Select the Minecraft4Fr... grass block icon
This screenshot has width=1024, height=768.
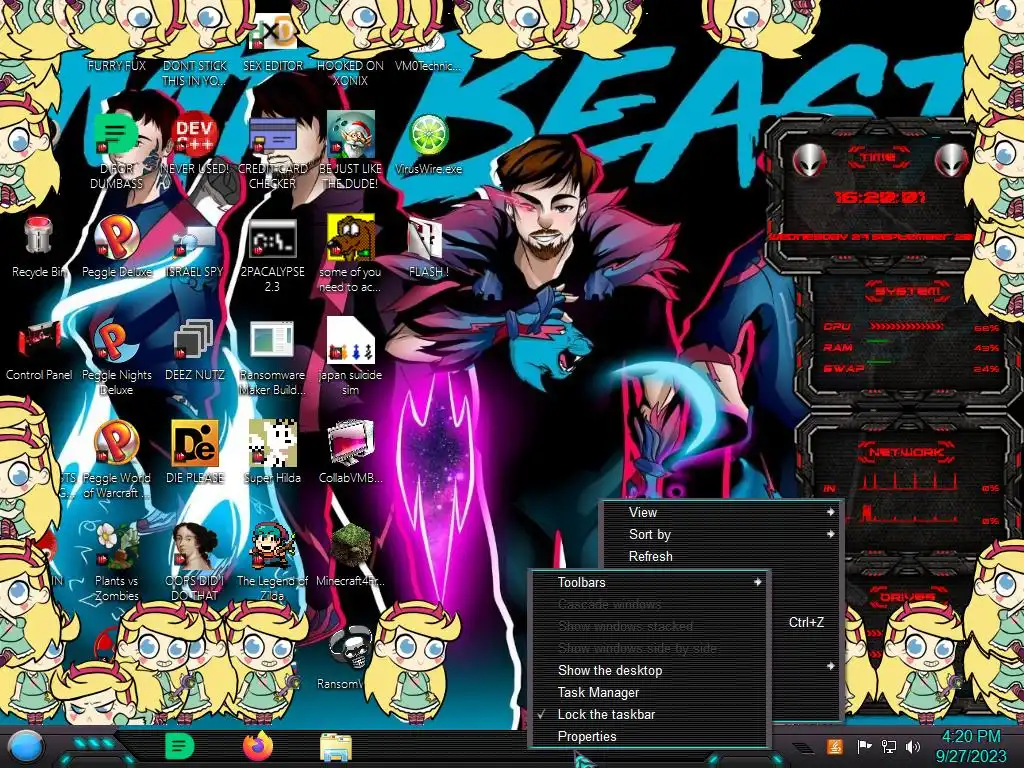[351, 547]
